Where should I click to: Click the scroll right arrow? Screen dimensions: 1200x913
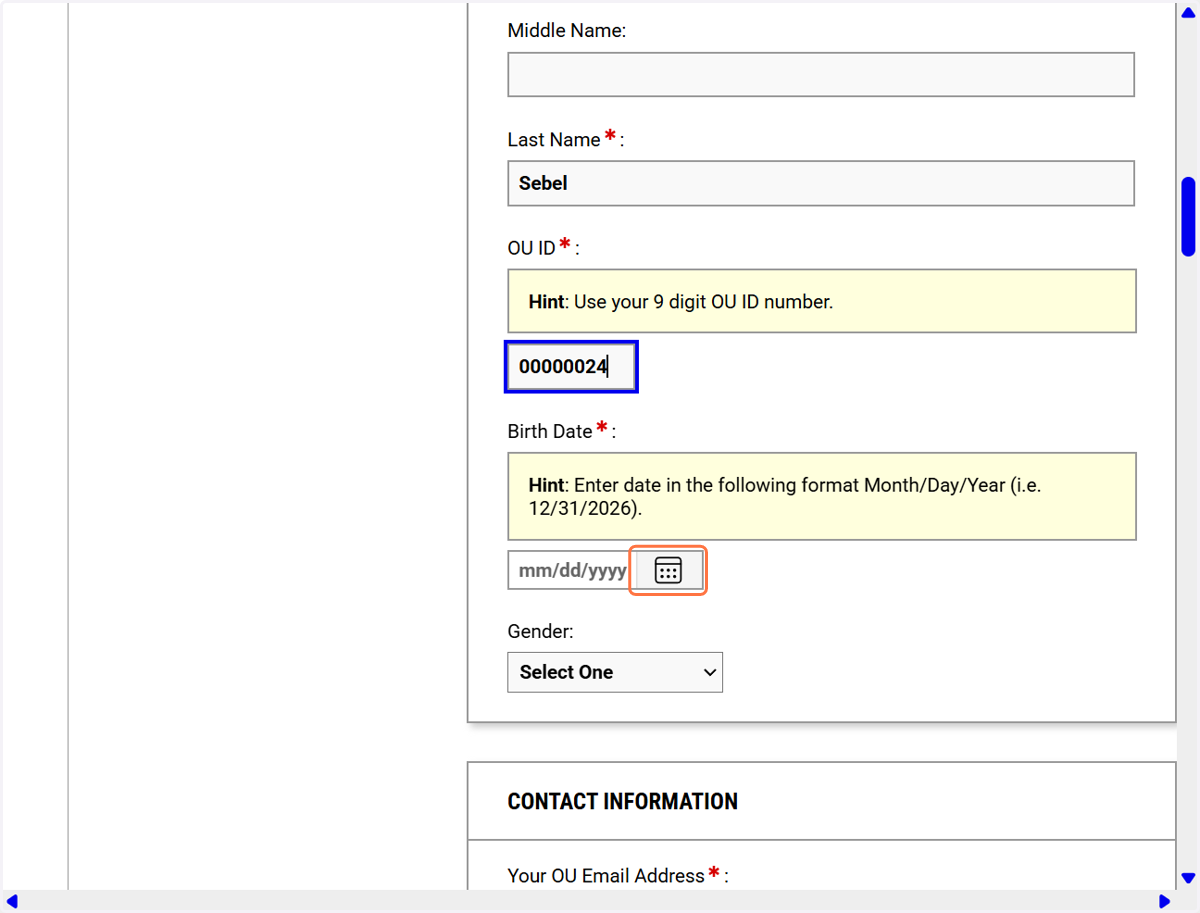1164,902
